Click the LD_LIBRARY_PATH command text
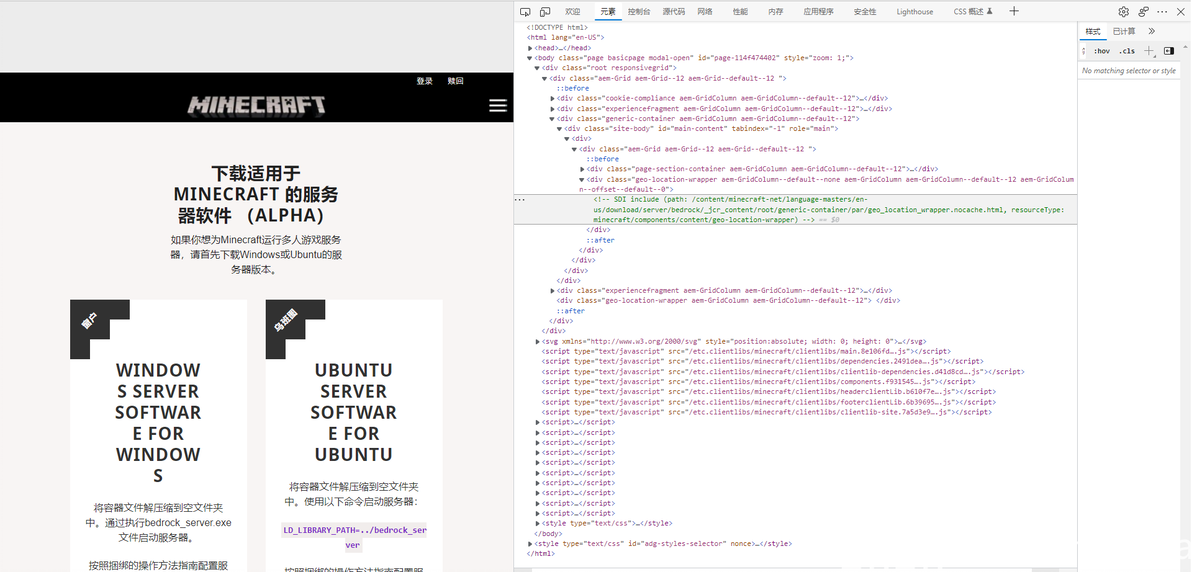Screen dimensions: 1192x572 coord(353,538)
